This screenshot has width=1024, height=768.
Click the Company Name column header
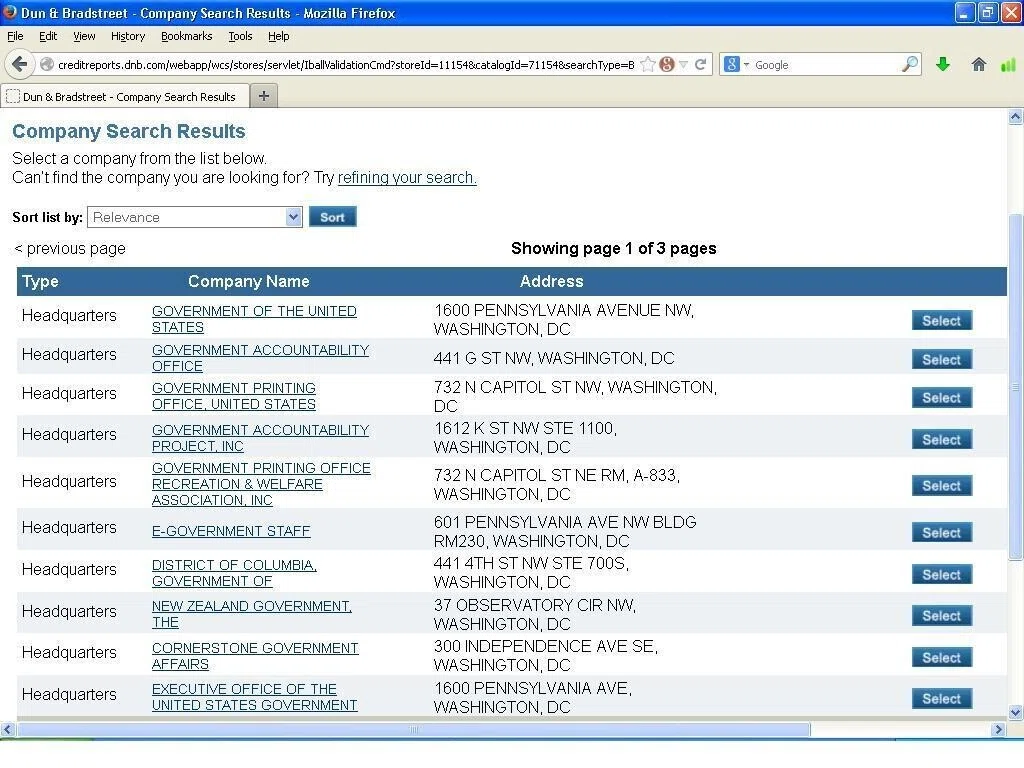point(249,281)
